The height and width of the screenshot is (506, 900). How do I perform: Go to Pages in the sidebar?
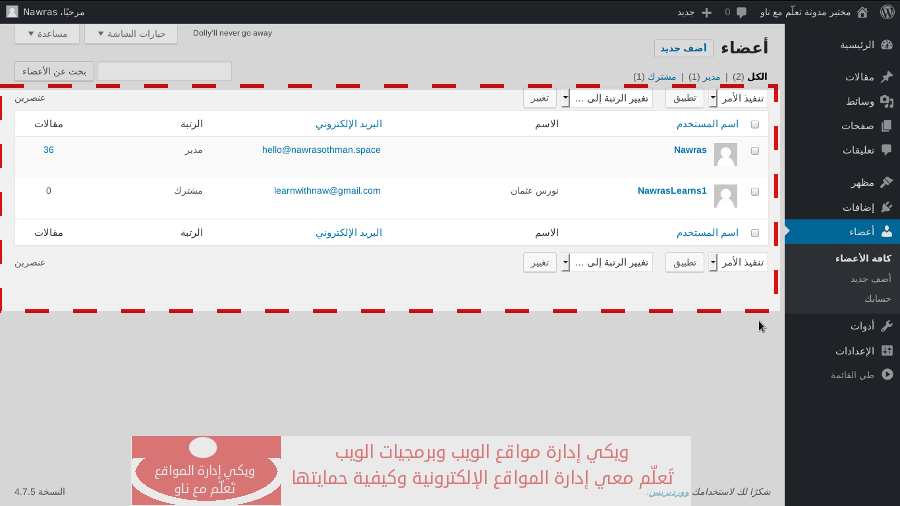pyautogui.click(x=857, y=126)
